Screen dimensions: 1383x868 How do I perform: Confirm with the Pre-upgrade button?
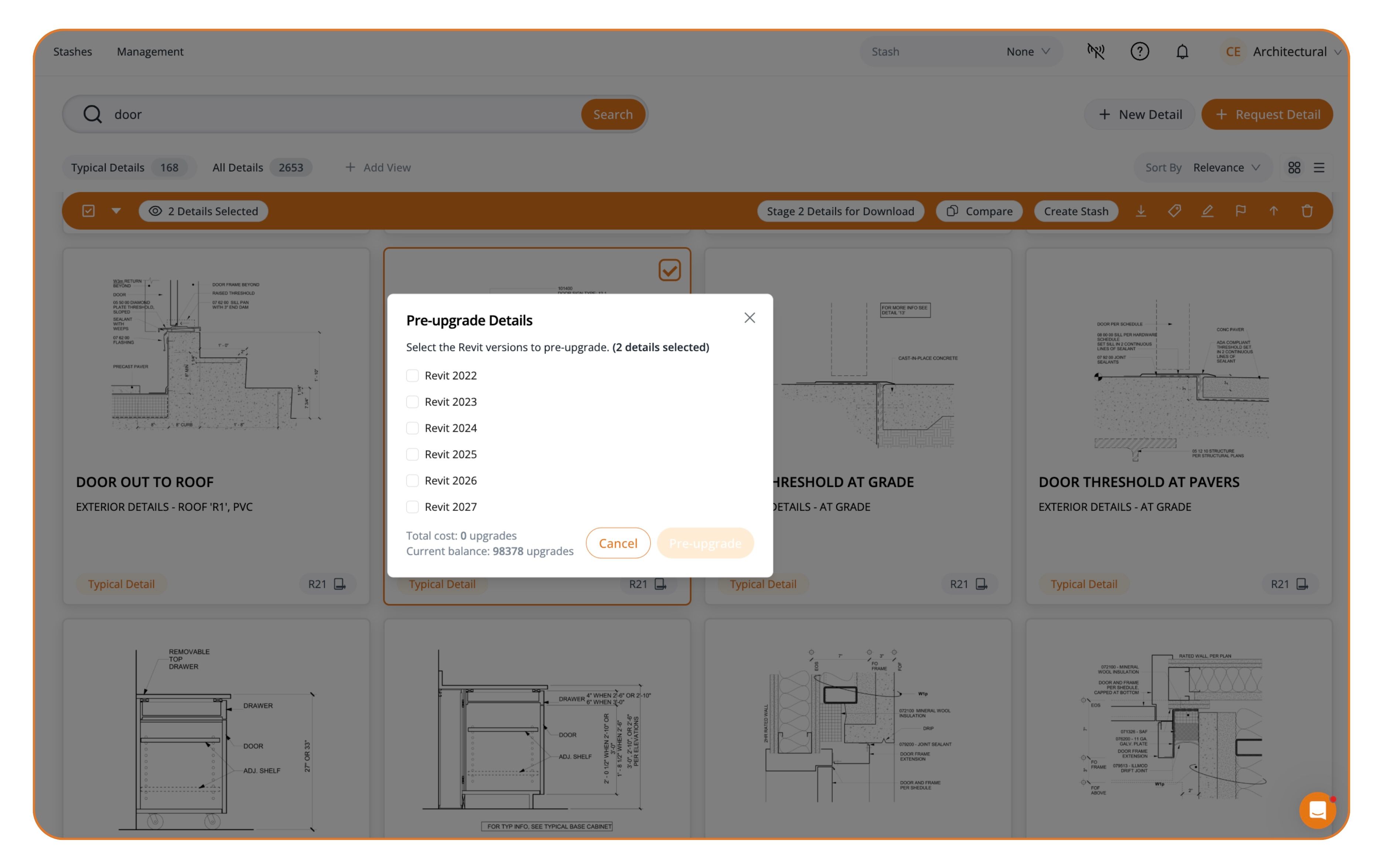coord(705,543)
